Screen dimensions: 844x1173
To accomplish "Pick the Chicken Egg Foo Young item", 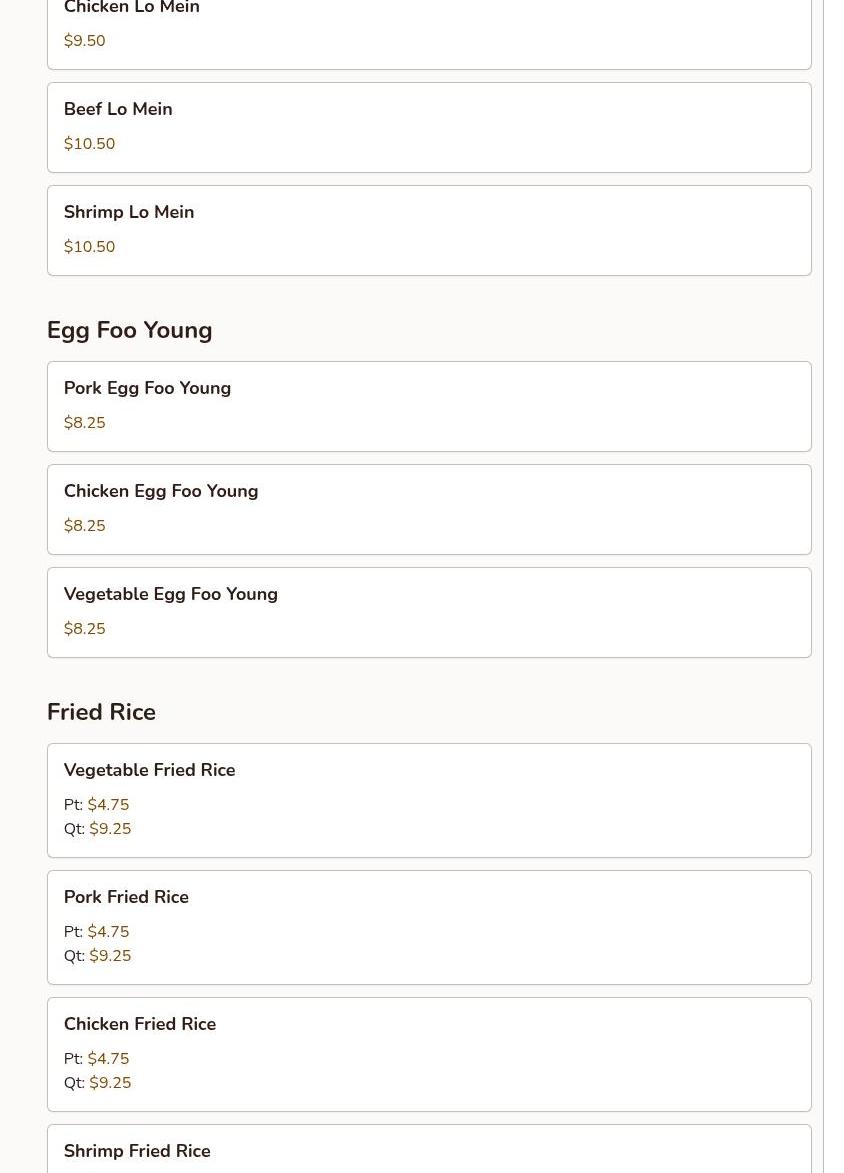I will click(x=161, y=491).
